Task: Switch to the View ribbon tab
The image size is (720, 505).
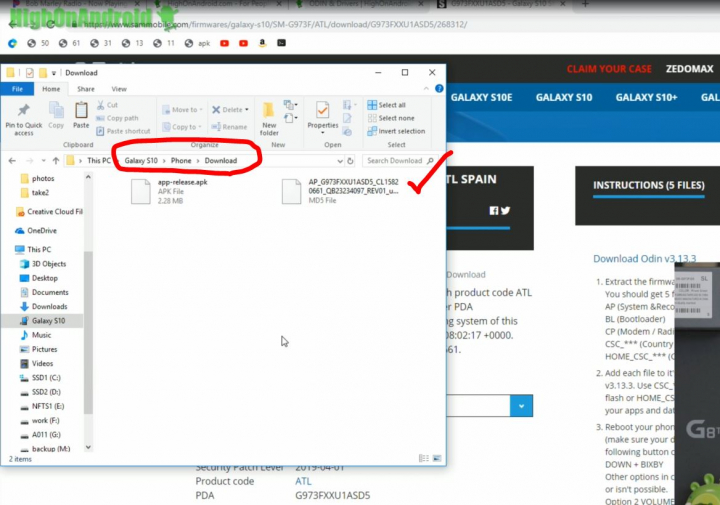Action: (119, 89)
